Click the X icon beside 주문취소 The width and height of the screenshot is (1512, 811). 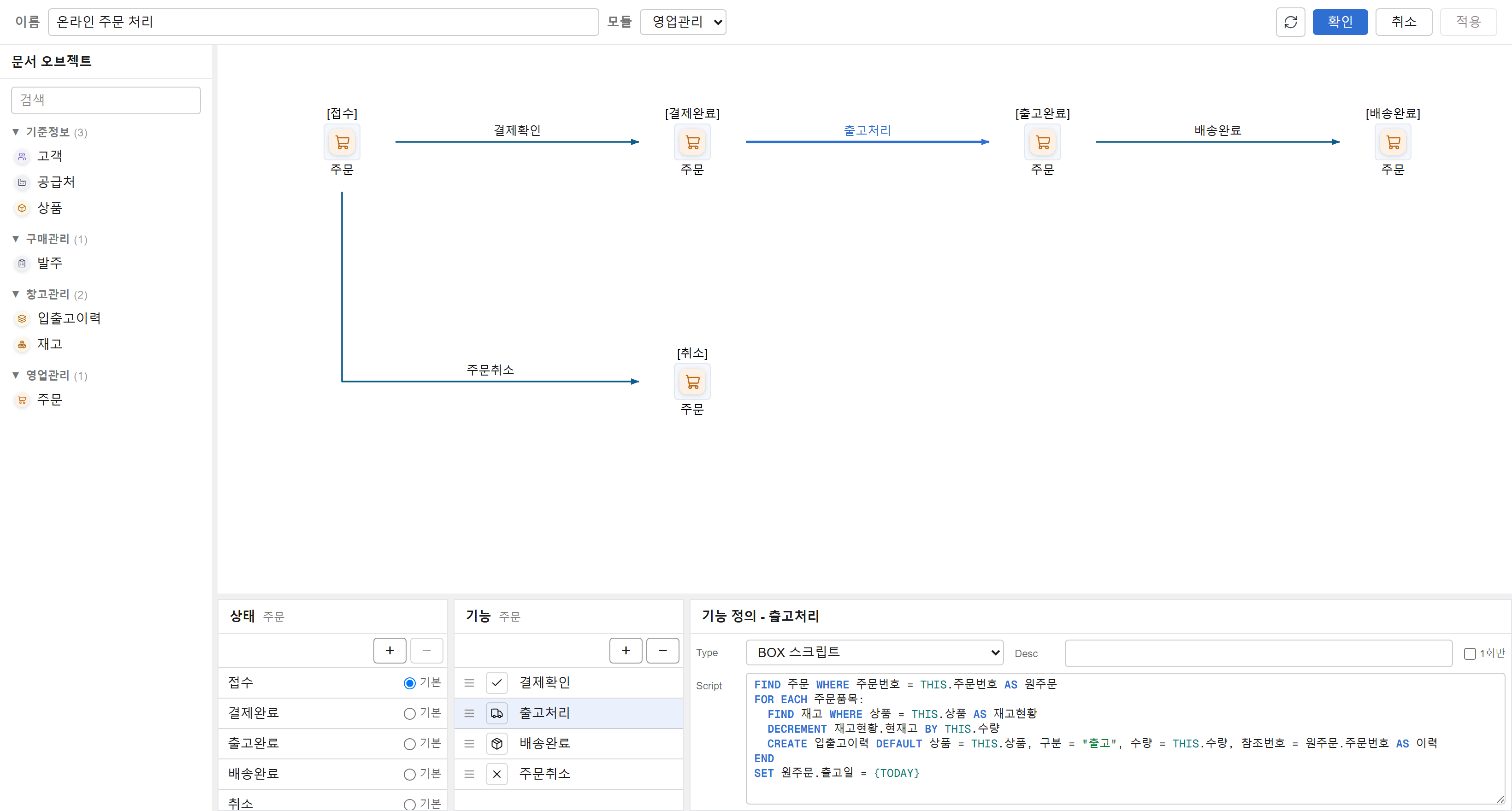tap(496, 775)
